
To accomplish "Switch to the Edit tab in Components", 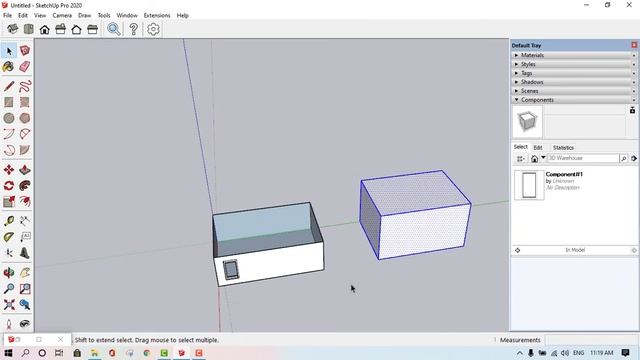I will [538, 147].
